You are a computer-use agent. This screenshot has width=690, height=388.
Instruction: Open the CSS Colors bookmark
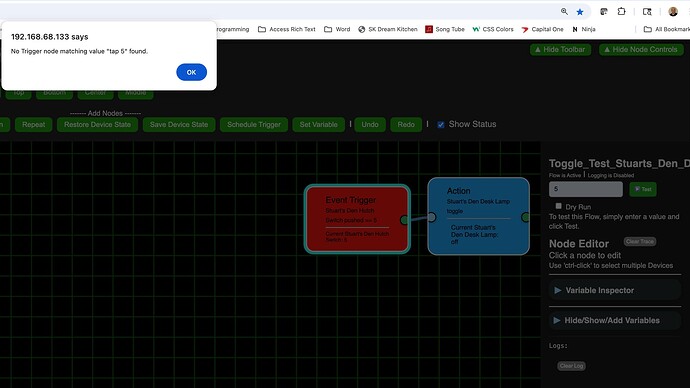tap(493, 29)
